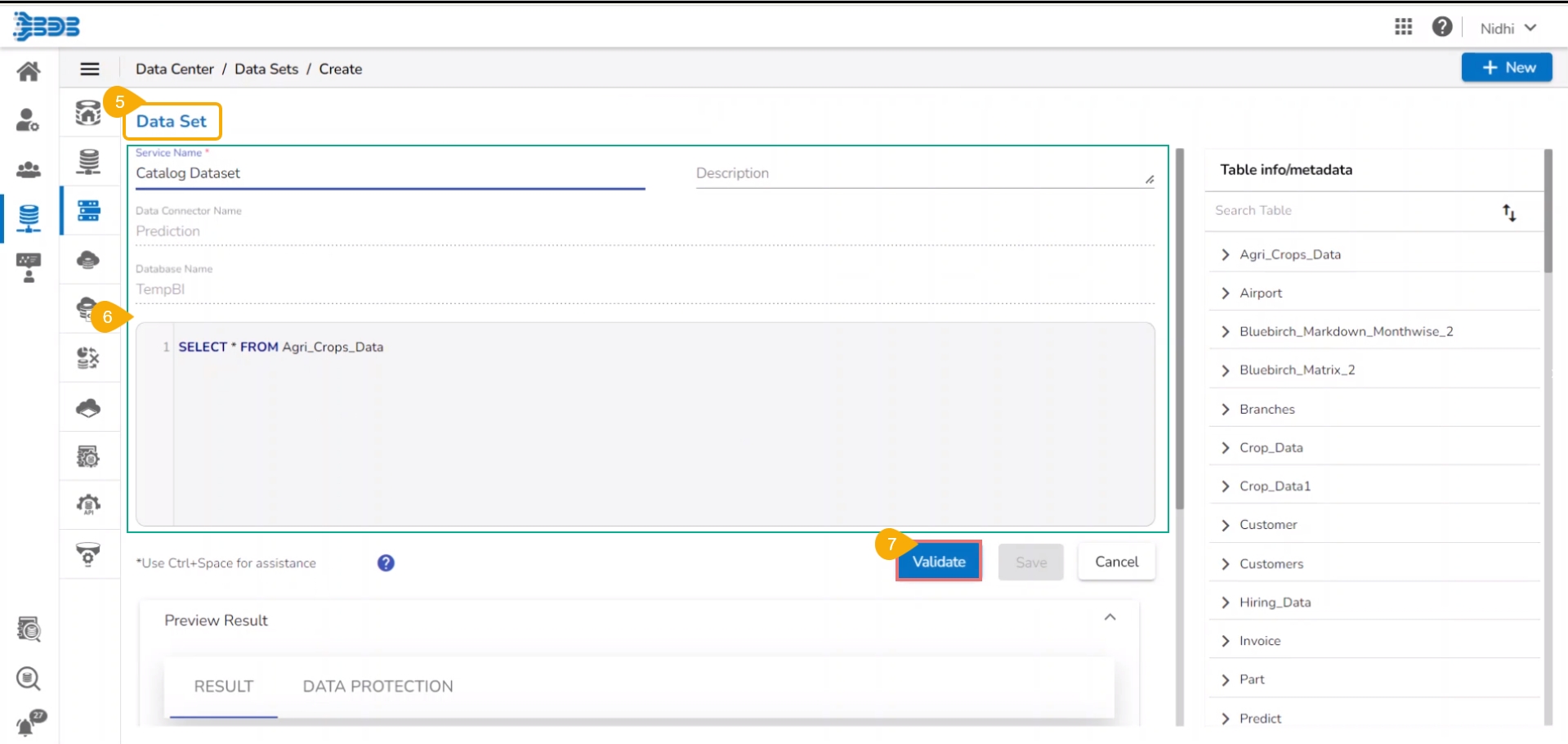The image size is (1568, 744).
Task: Click the '*Use Ctrl+Space for assistance' hint
Action: [x=226, y=563]
